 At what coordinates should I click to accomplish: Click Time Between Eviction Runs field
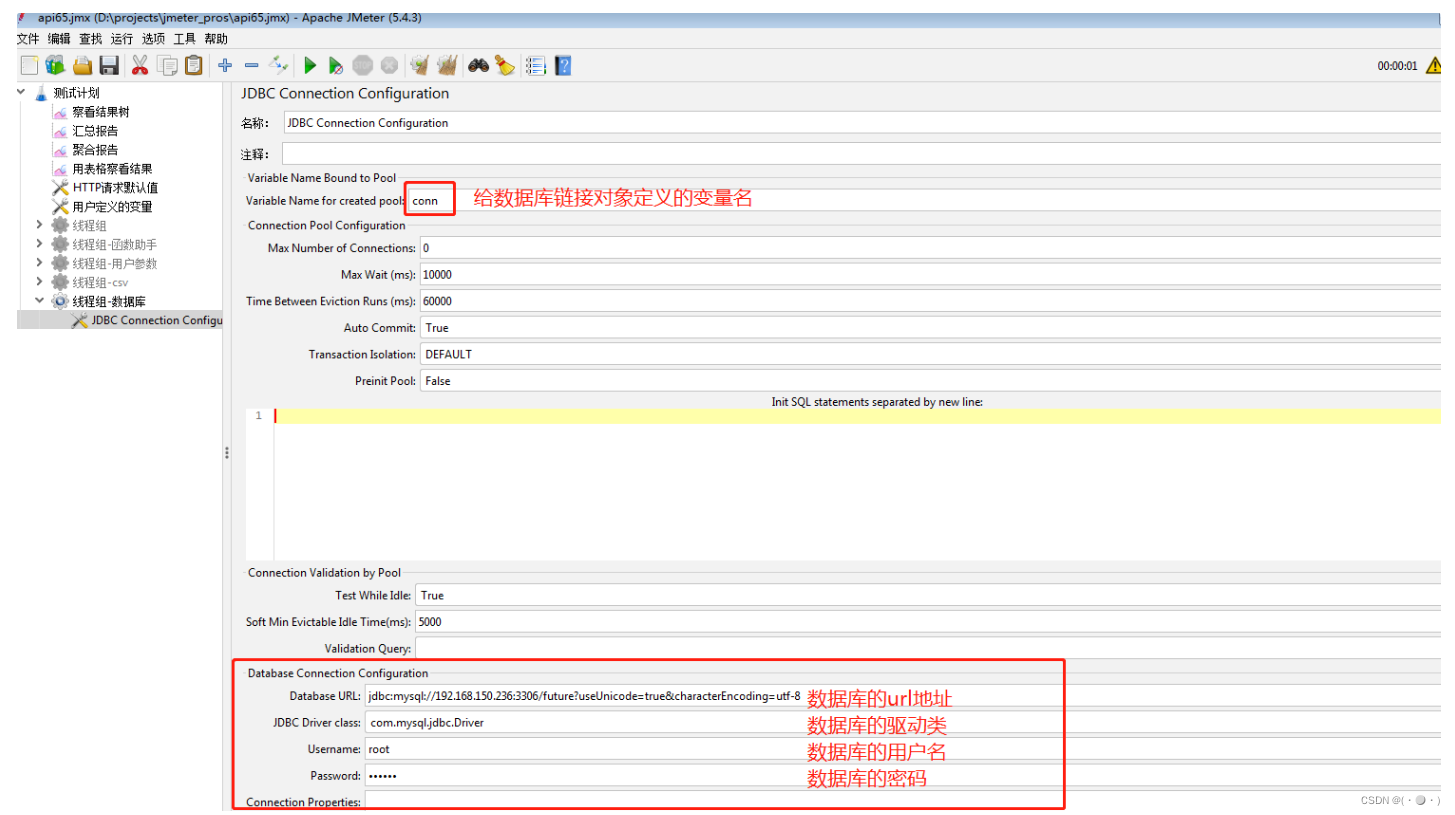click(x=930, y=301)
